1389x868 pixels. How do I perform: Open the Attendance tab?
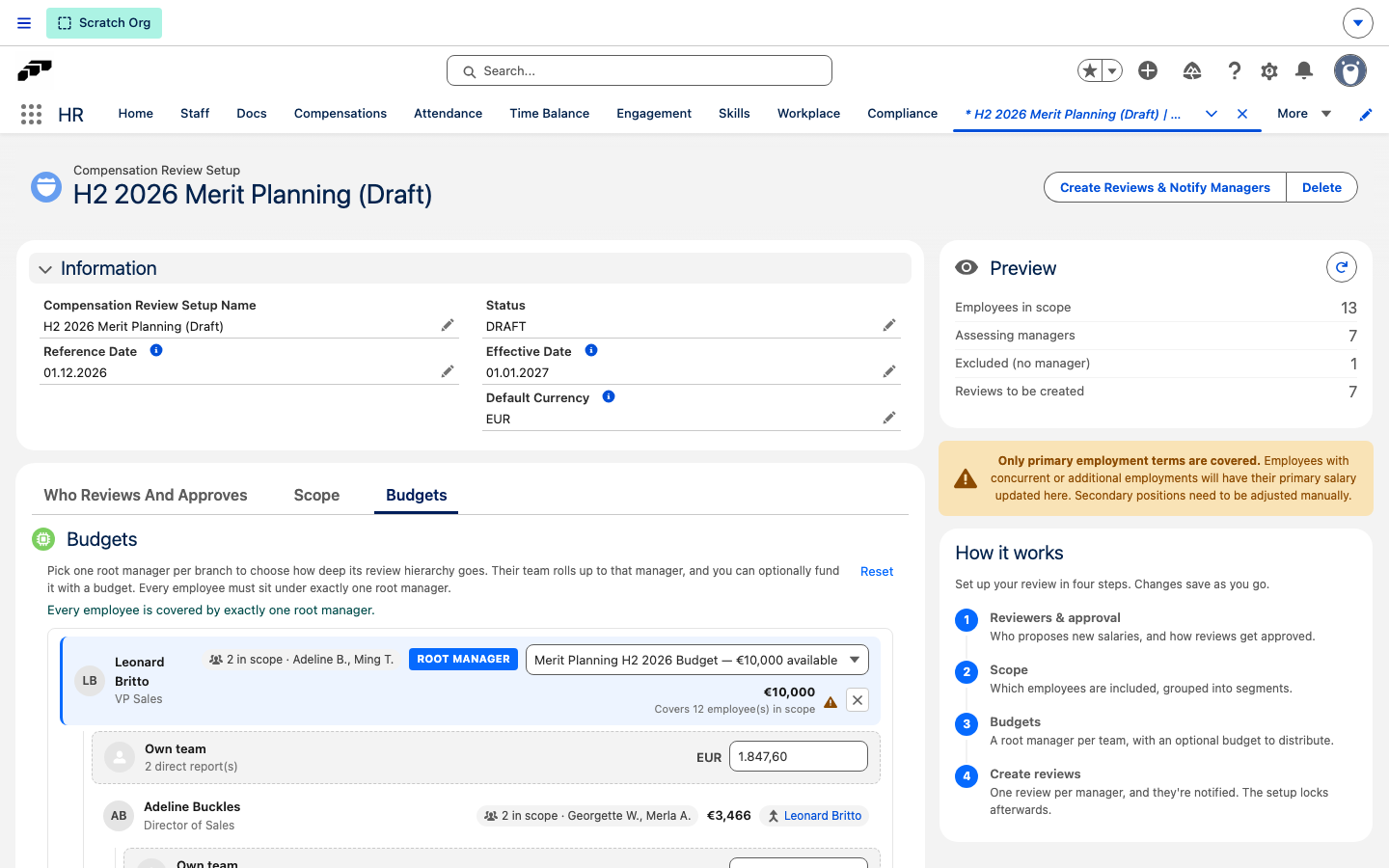[x=448, y=114]
